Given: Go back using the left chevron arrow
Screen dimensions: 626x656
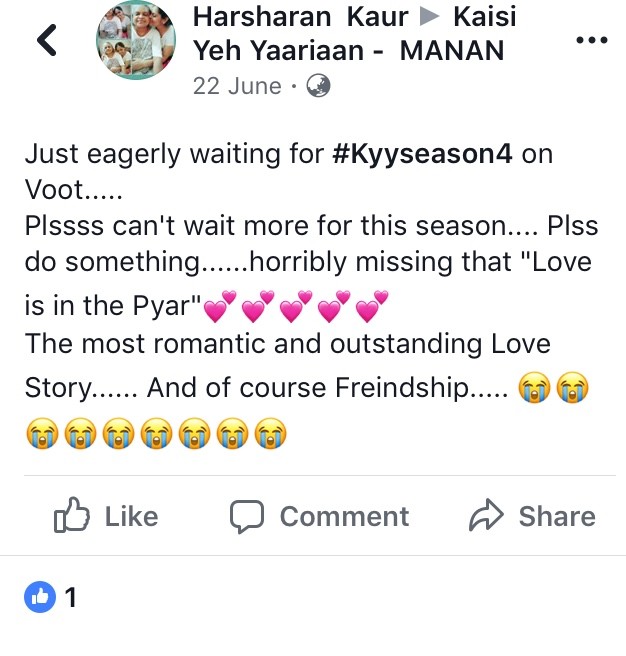Looking at the screenshot, I should [46, 40].
